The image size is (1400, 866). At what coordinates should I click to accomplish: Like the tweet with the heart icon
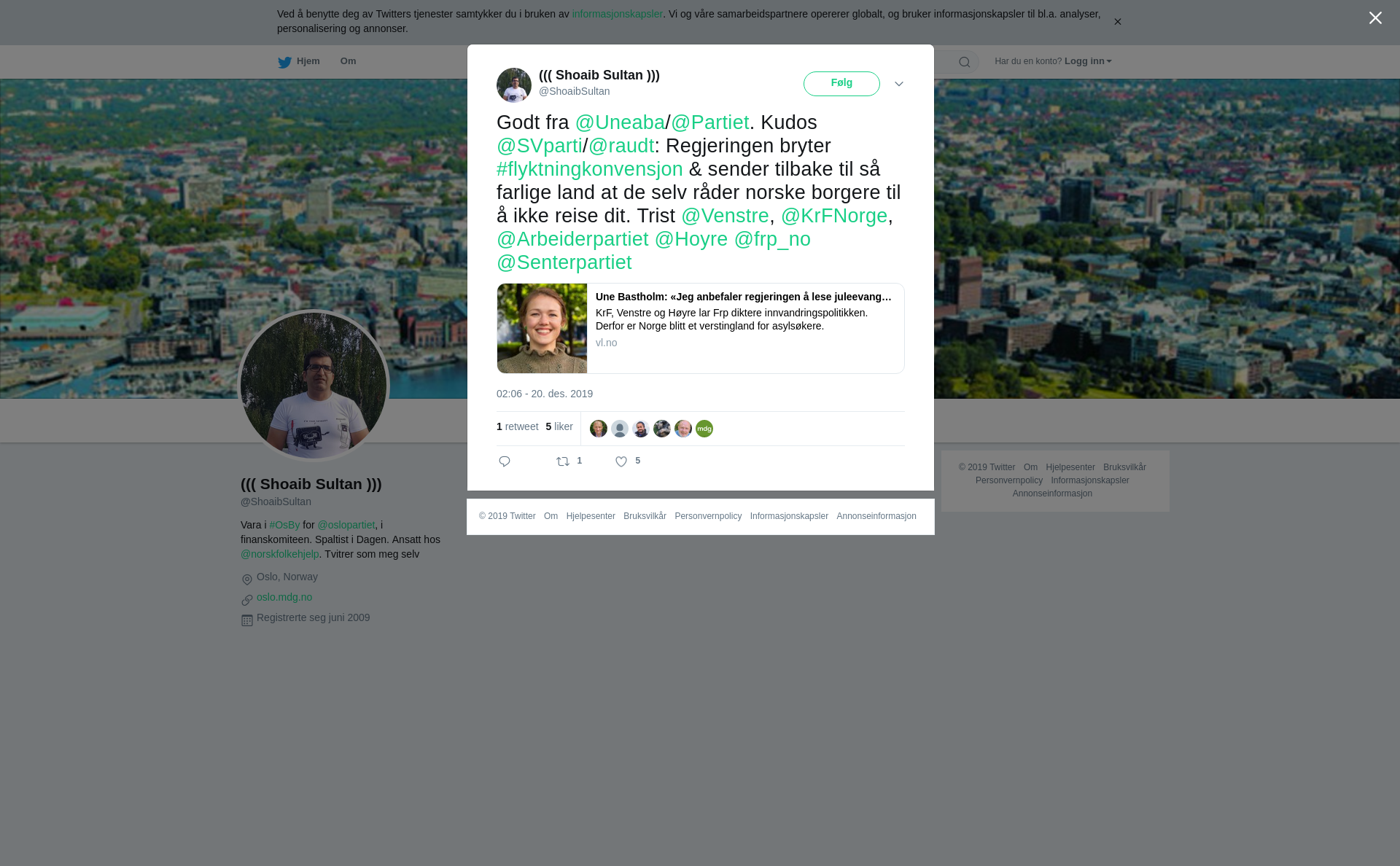pos(621,461)
